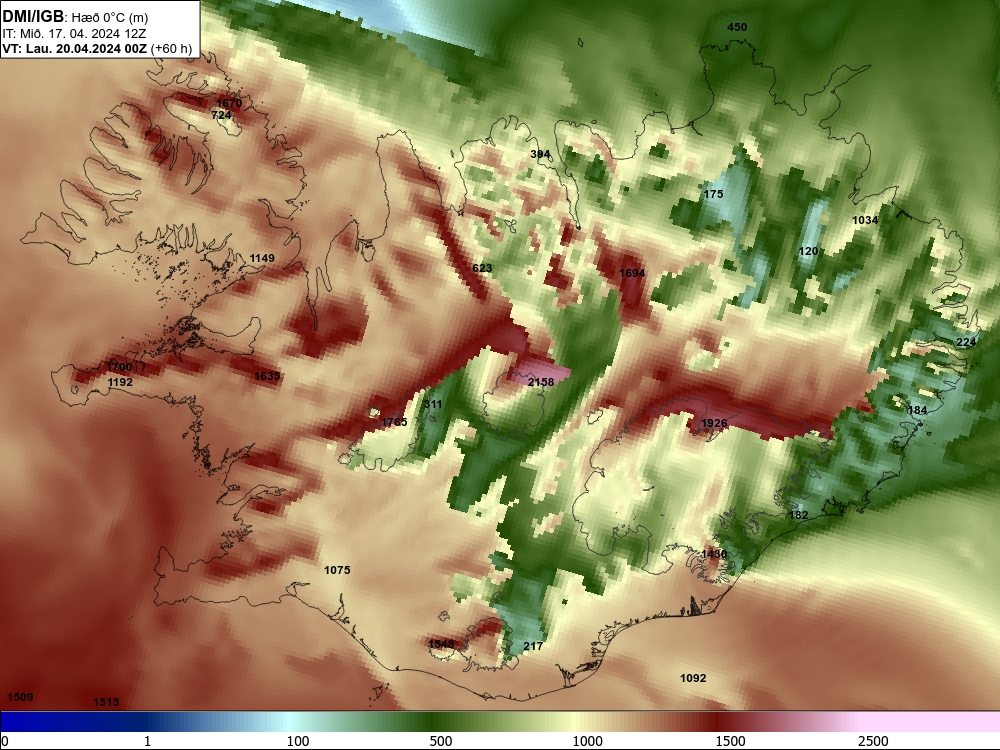This screenshot has width=1000, height=750.
Task: Click the 217 height label
Action: coord(533,646)
